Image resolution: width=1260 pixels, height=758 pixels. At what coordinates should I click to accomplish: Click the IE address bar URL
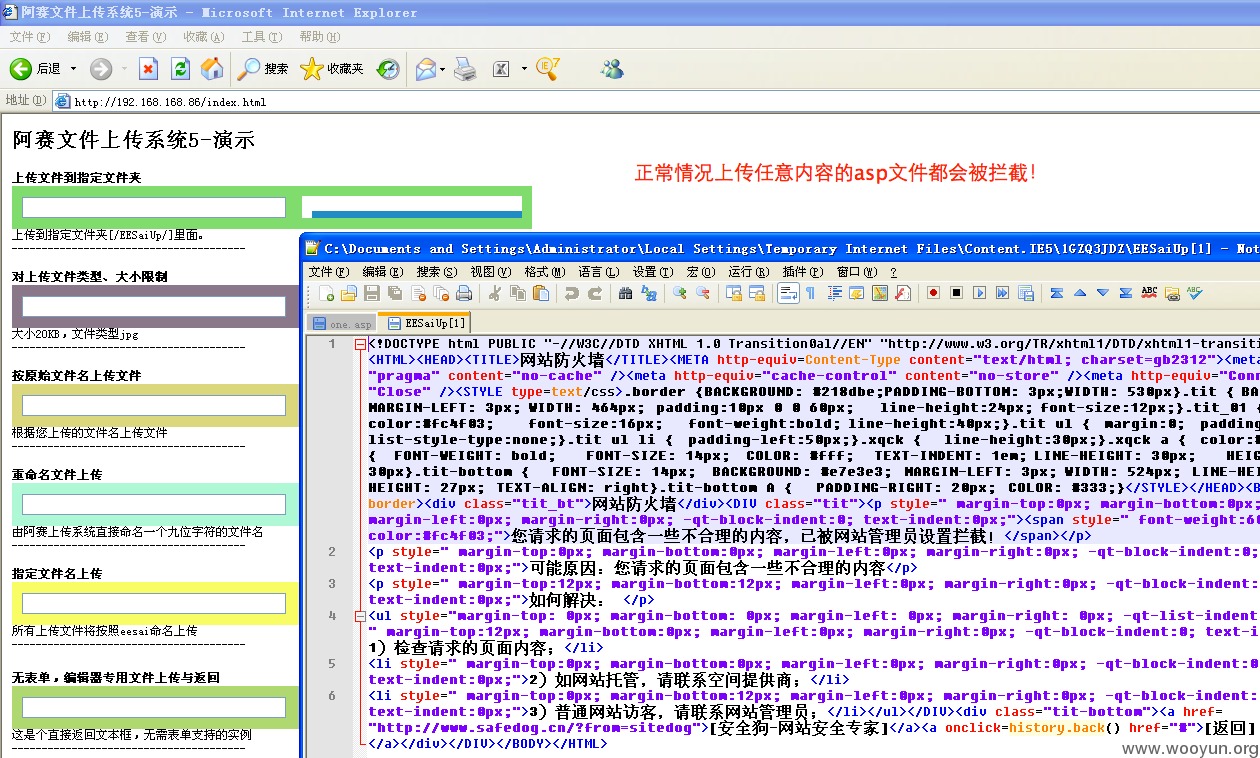pos(170,102)
